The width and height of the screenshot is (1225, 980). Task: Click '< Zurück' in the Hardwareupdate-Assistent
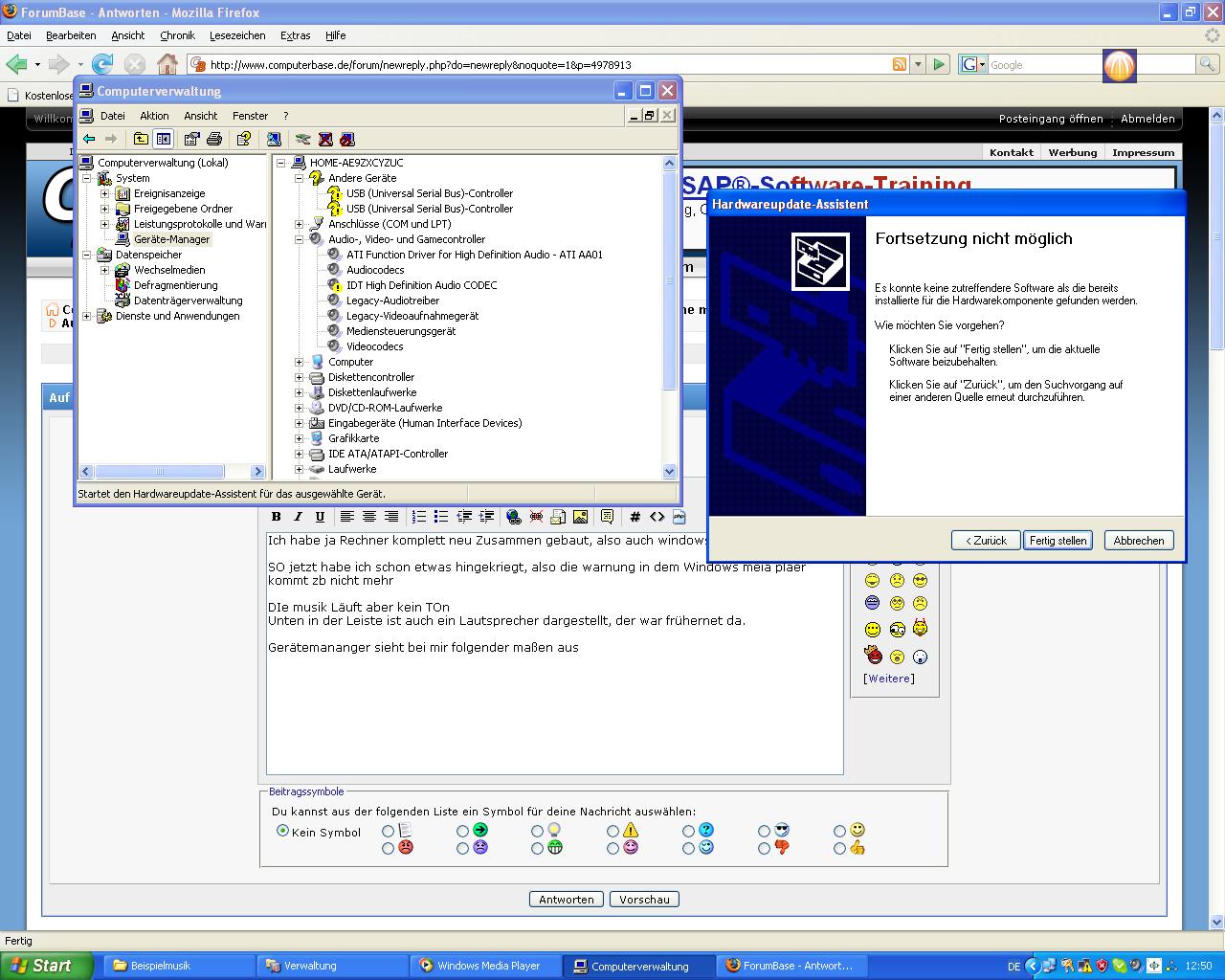click(x=986, y=540)
